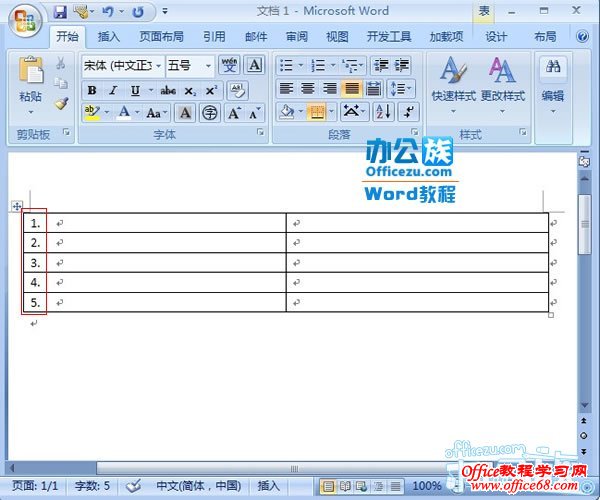The width and height of the screenshot is (600, 500).
Task: Toggle underline formatting
Action: (x=135, y=91)
